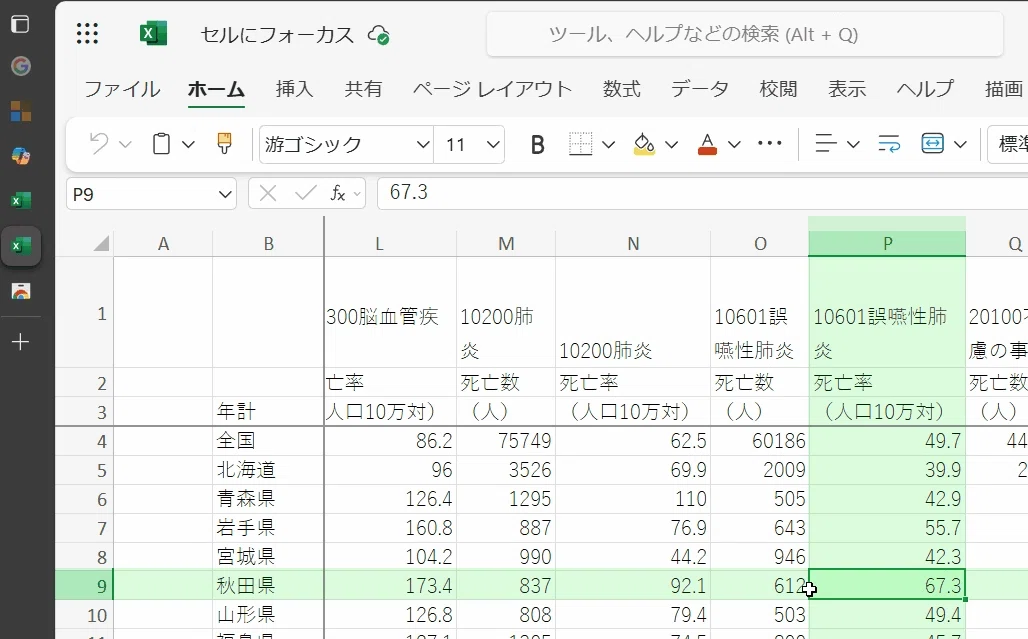1028x639 pixels.
Task: Click the insert function fx icon
Action: click(338, 193)
